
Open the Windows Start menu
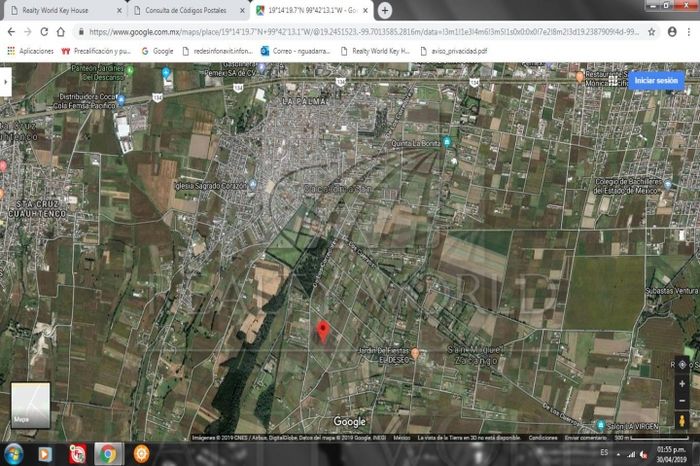click(x=12, y=454)
